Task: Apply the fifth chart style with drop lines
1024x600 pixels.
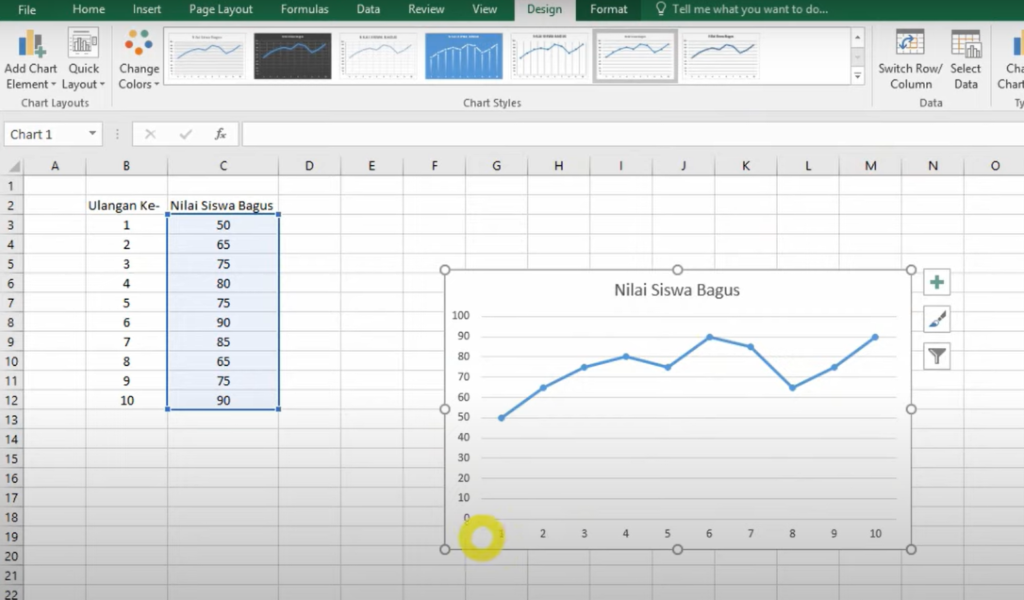Action: click(549, 56)
